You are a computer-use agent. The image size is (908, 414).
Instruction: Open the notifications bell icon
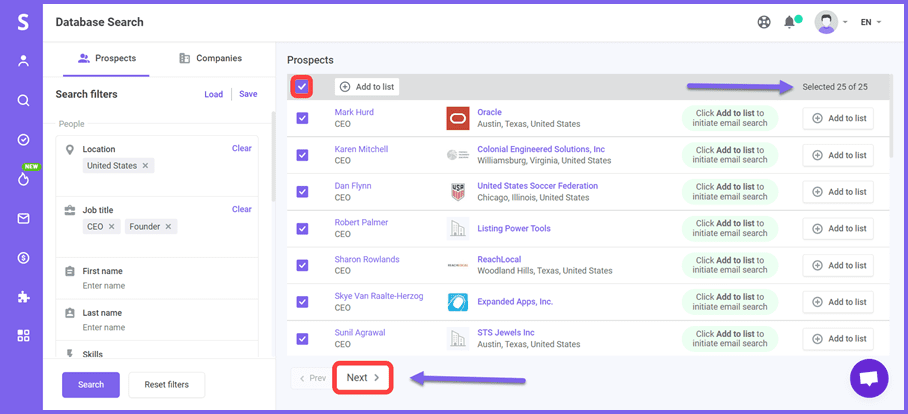tap(790, 22)
